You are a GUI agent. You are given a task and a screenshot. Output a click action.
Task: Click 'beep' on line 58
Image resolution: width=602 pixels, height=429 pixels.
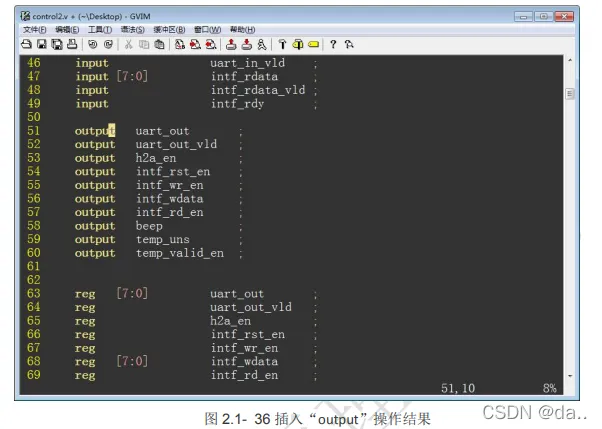[149, 226]
